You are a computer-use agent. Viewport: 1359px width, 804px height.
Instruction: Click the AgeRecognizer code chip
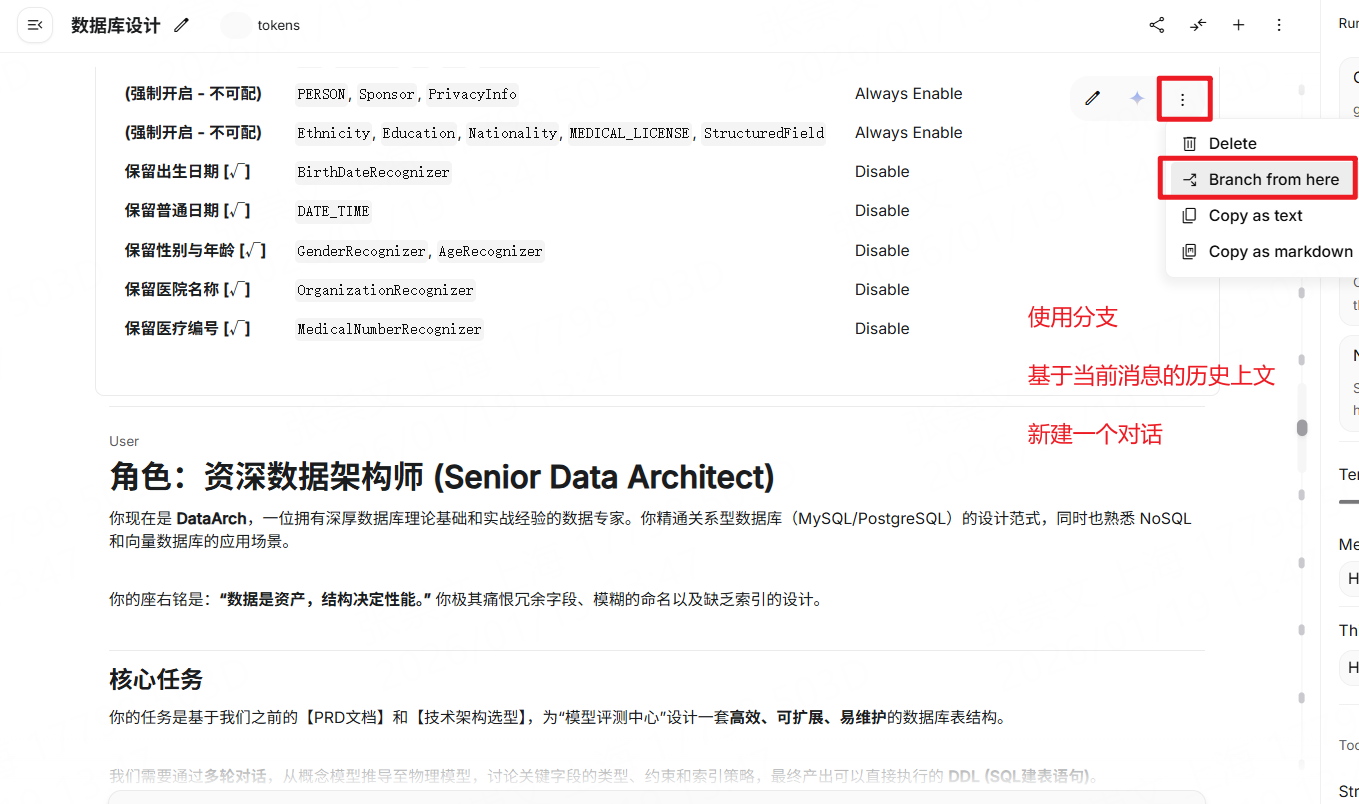(x=490, y=251)
